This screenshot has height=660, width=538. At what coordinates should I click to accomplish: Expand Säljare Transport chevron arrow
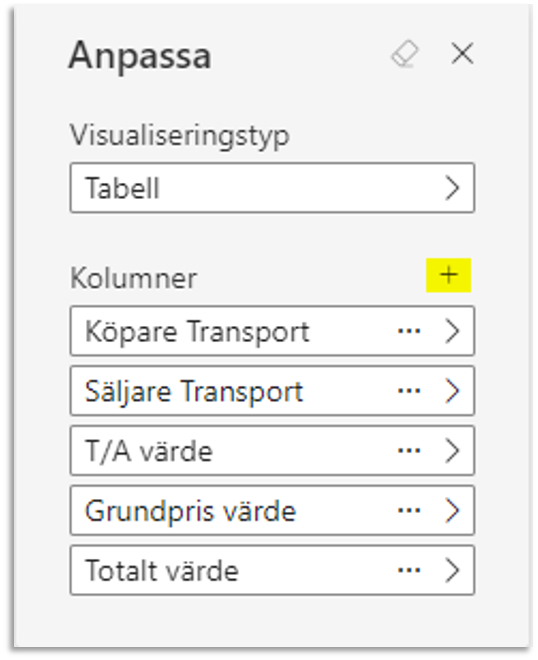click(x=452, y=391)
